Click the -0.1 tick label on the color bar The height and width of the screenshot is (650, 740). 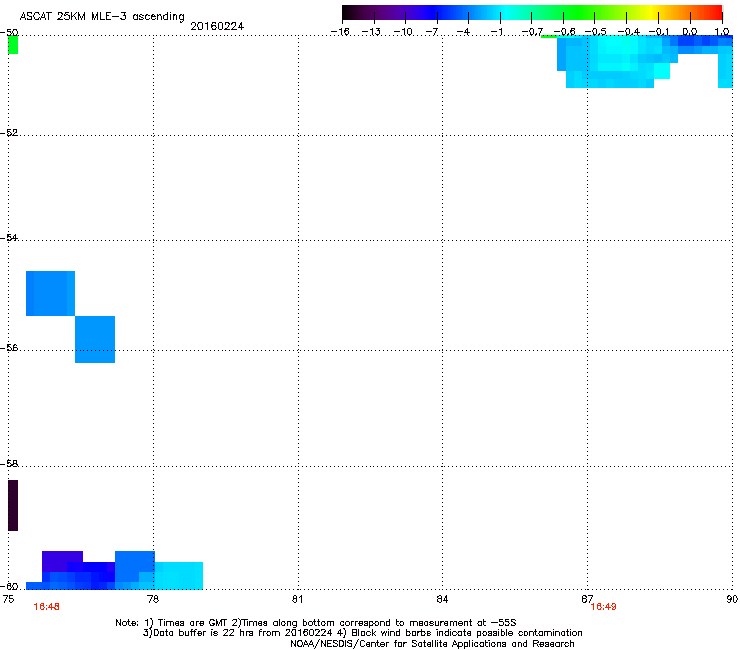click(659, 32)
